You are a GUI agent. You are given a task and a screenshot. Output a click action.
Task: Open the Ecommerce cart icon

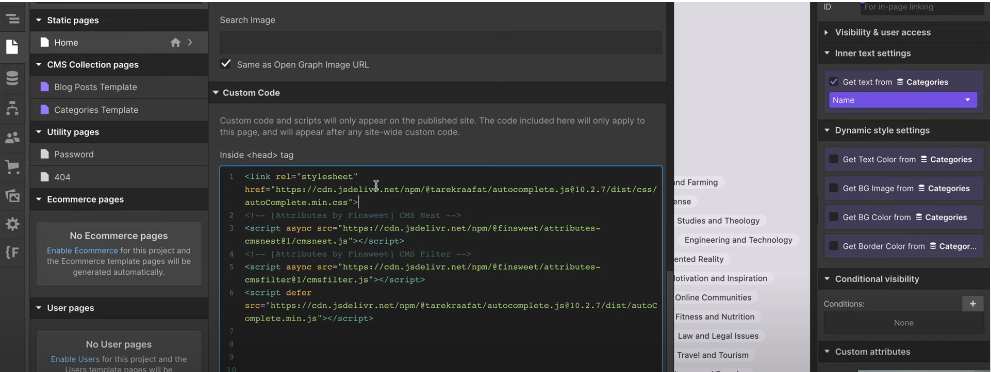[12, 167]
